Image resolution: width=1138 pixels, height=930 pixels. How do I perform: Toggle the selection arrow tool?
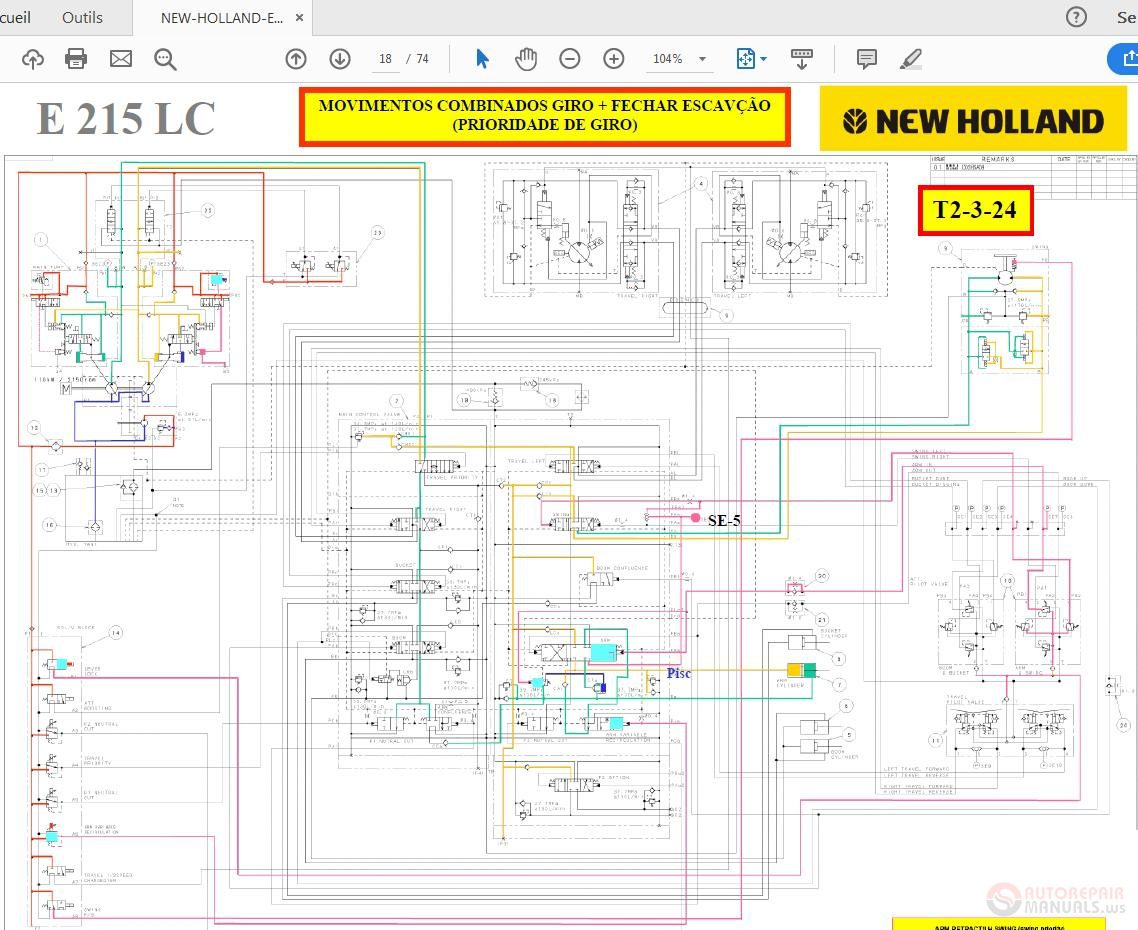[482, 59]
